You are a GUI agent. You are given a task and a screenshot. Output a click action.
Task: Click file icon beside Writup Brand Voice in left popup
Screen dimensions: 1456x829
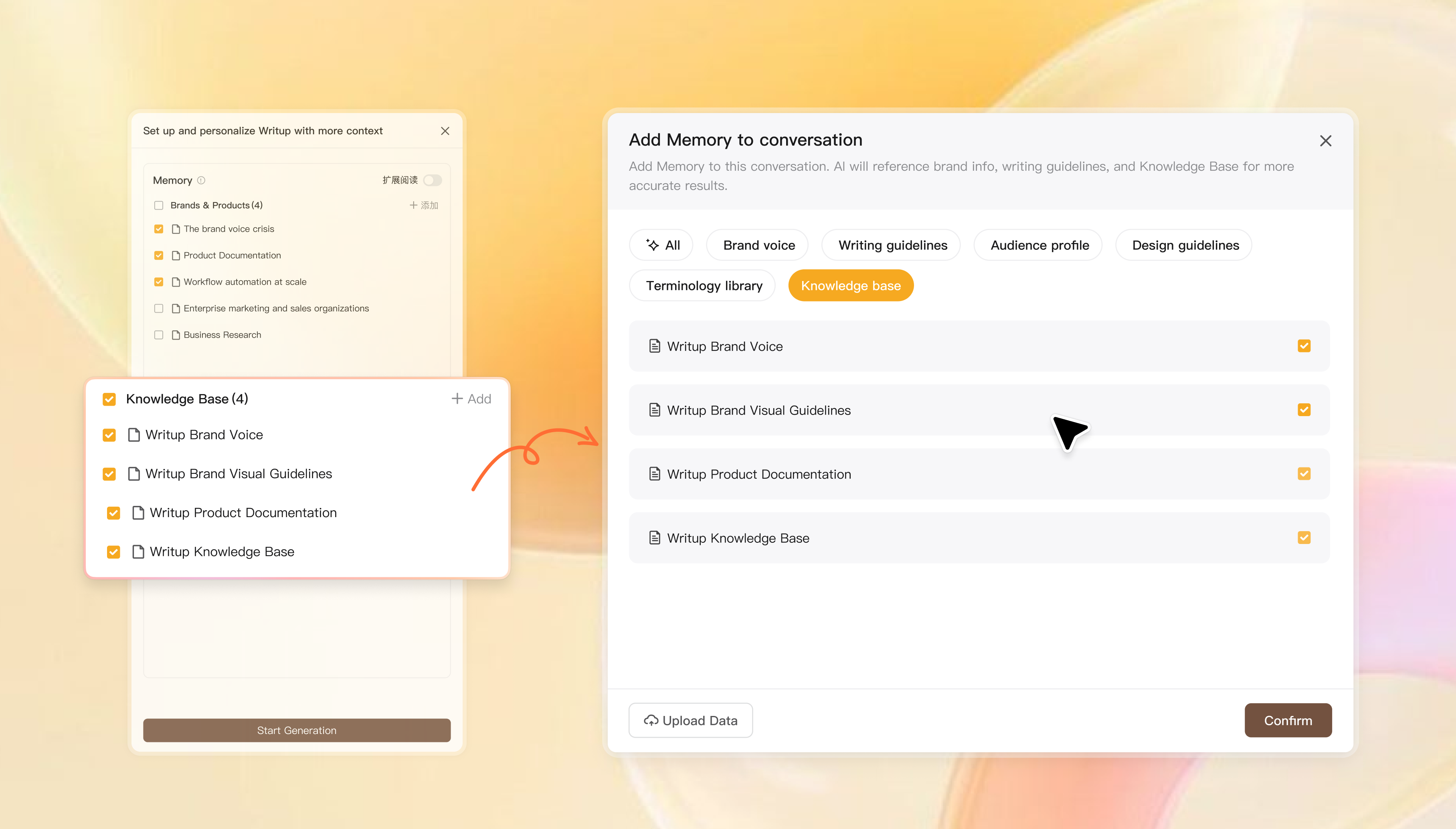tap(134, 435)
